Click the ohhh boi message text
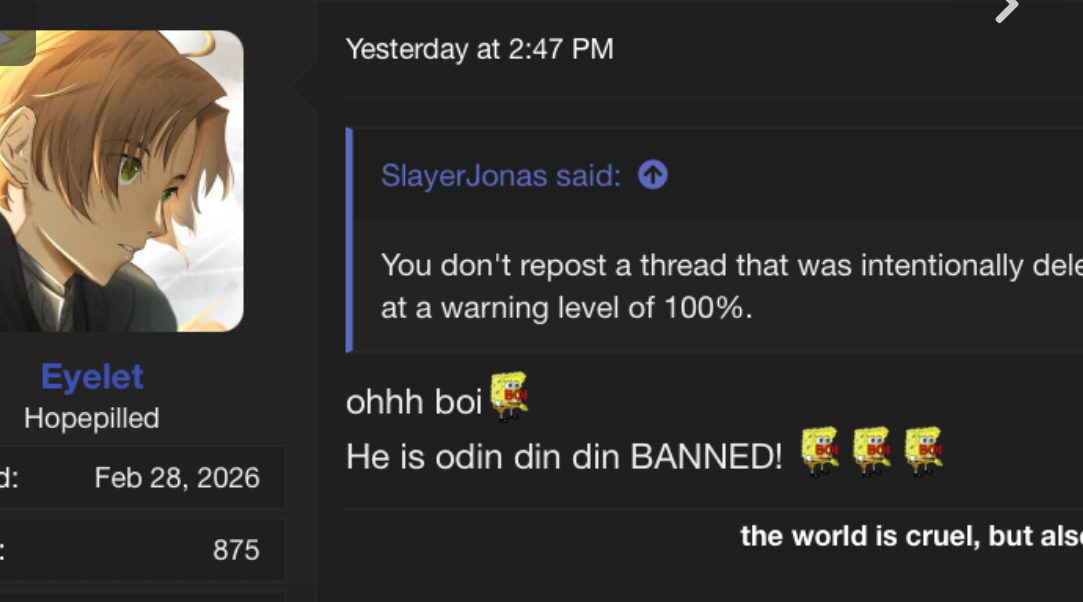 (413, 402)
